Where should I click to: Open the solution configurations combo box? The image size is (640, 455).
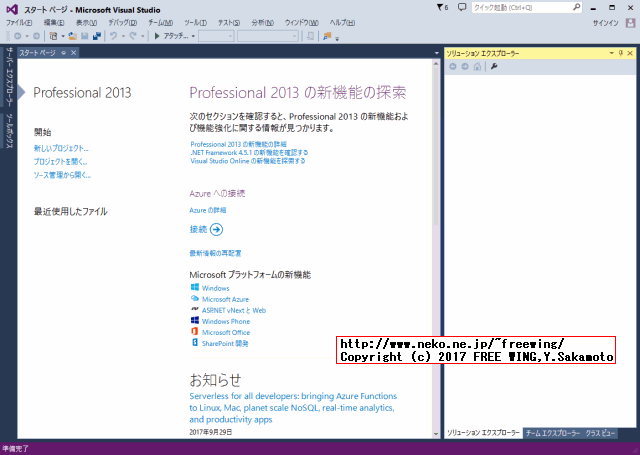point(216,36)
